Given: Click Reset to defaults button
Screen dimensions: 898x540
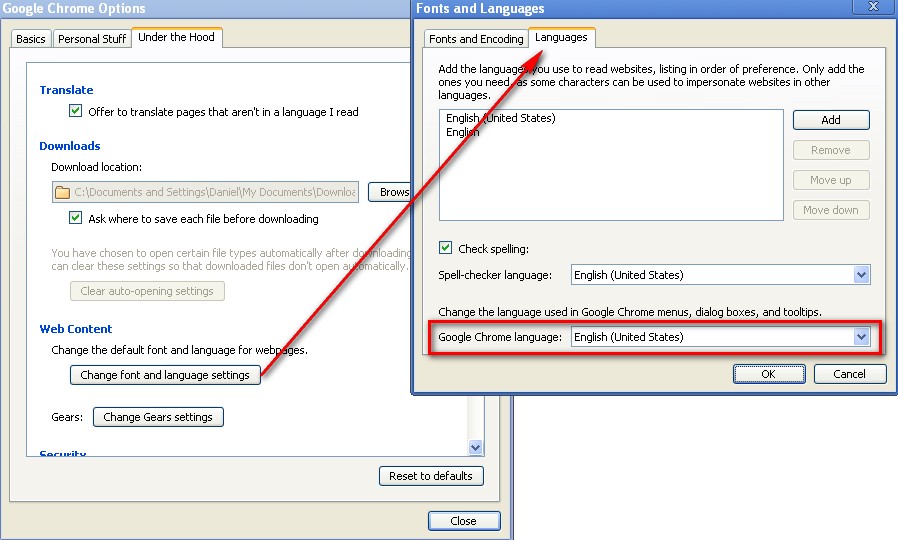Looking at the screenshot, I should [x=431, y=476].
